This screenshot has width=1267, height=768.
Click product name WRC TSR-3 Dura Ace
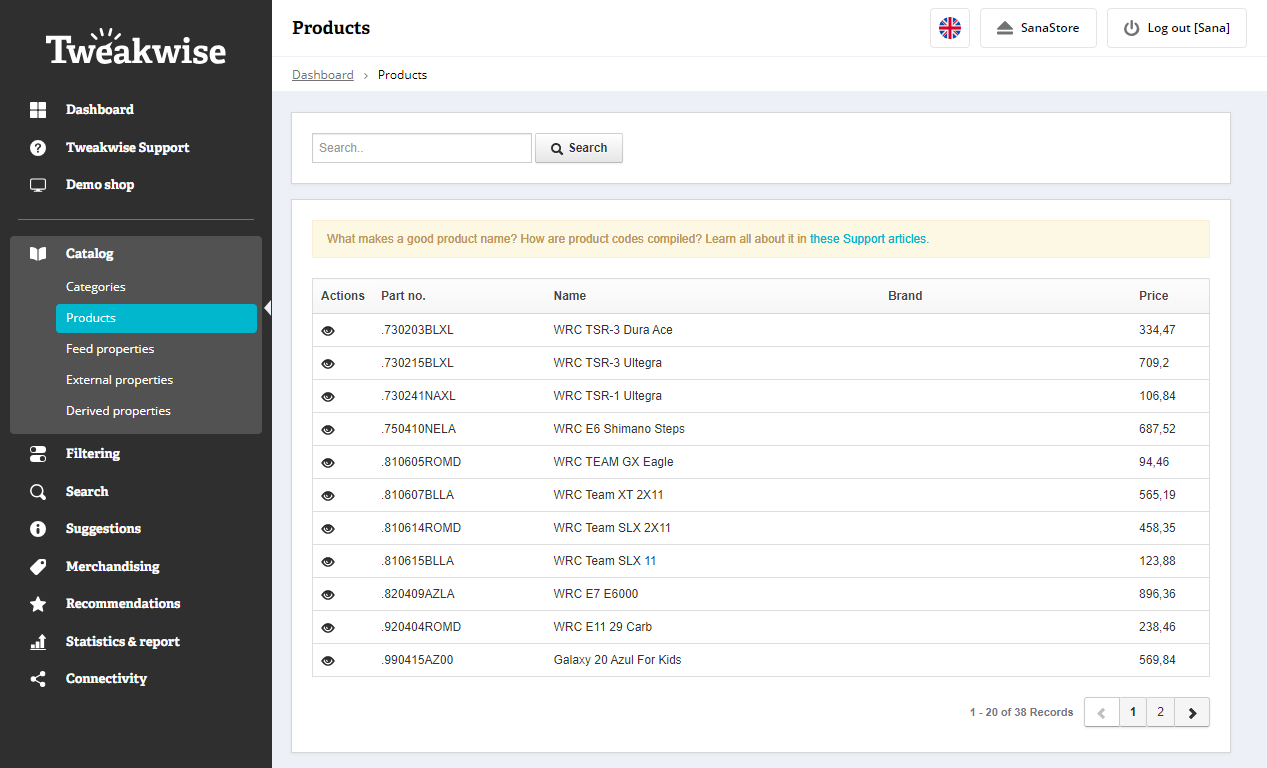tap(613, 330)
